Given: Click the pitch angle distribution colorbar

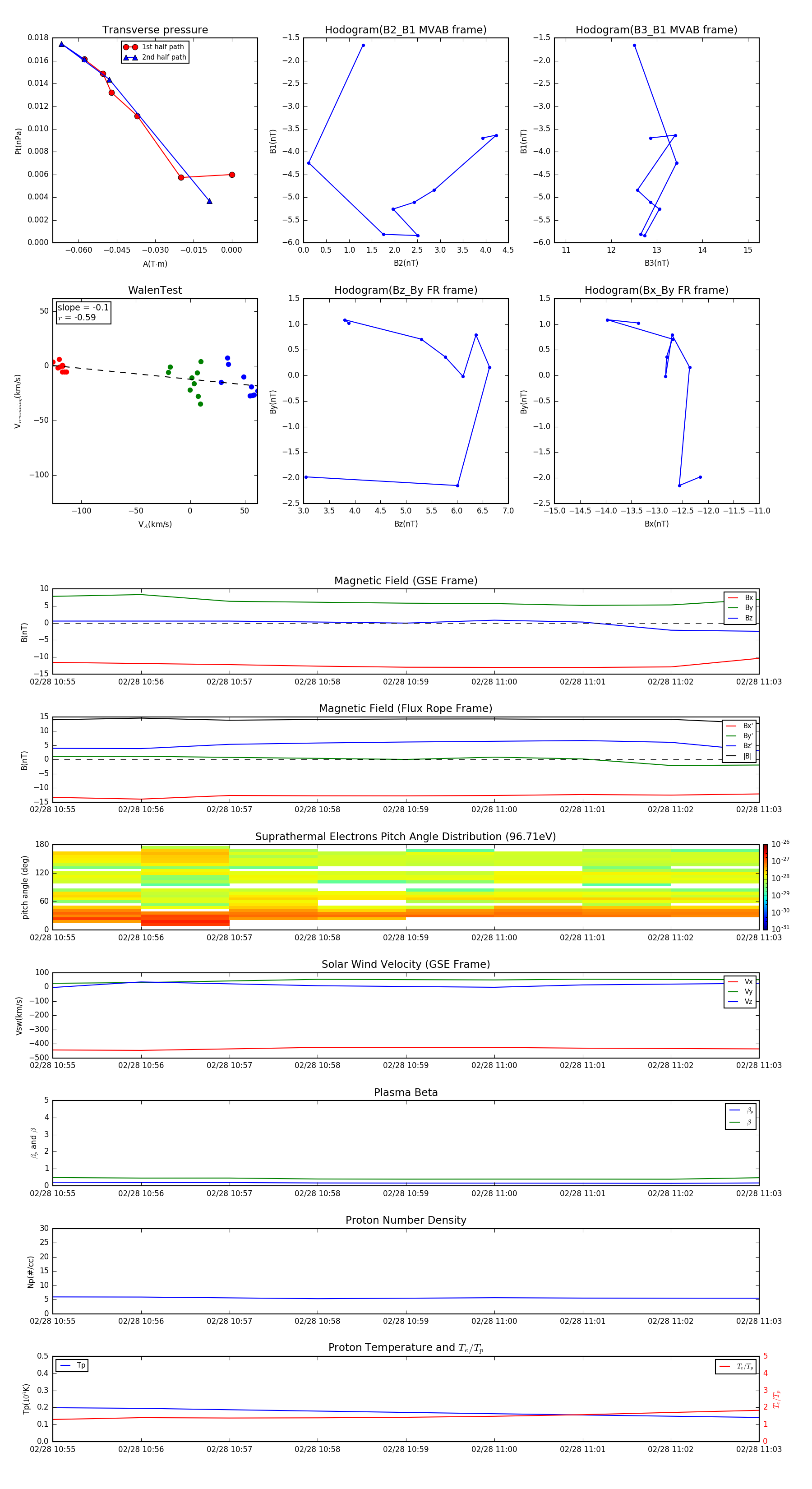Looking at the screenshot, I should coord(765,887).
